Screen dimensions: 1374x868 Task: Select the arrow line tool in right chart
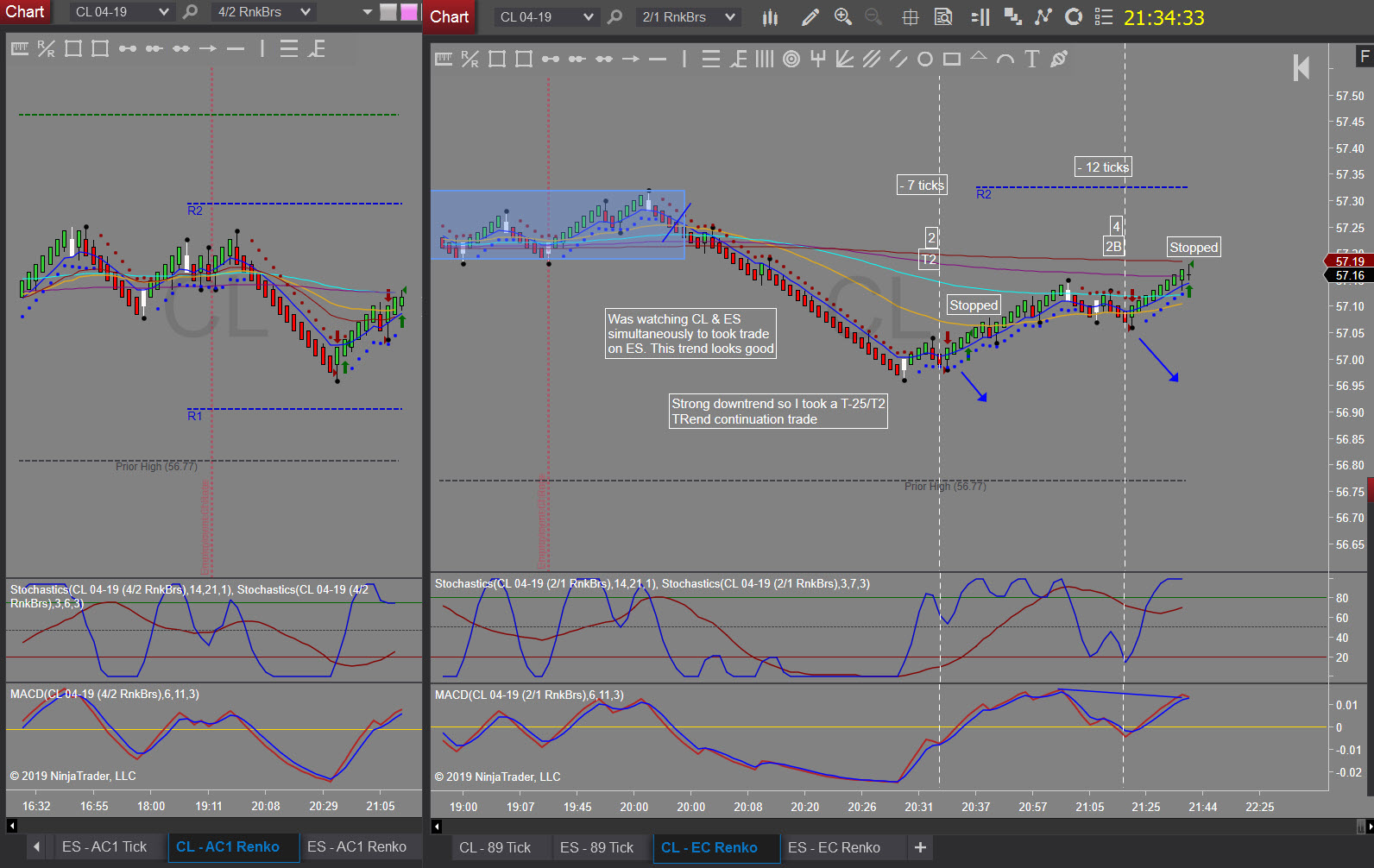point(631,59)
